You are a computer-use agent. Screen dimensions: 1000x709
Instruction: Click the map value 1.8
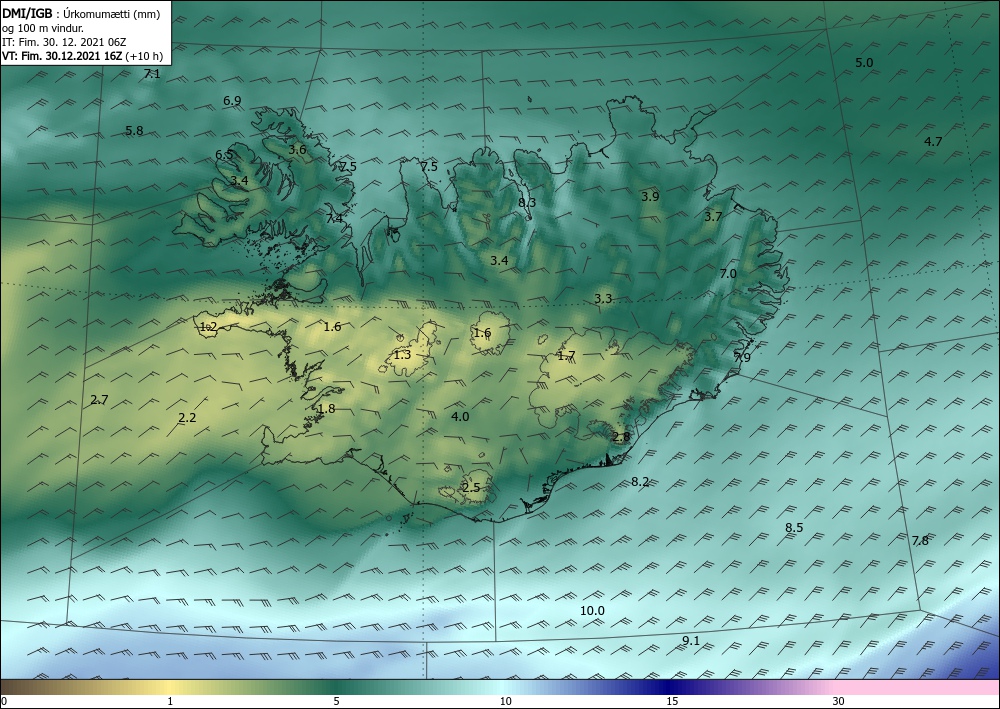(326, 409)
